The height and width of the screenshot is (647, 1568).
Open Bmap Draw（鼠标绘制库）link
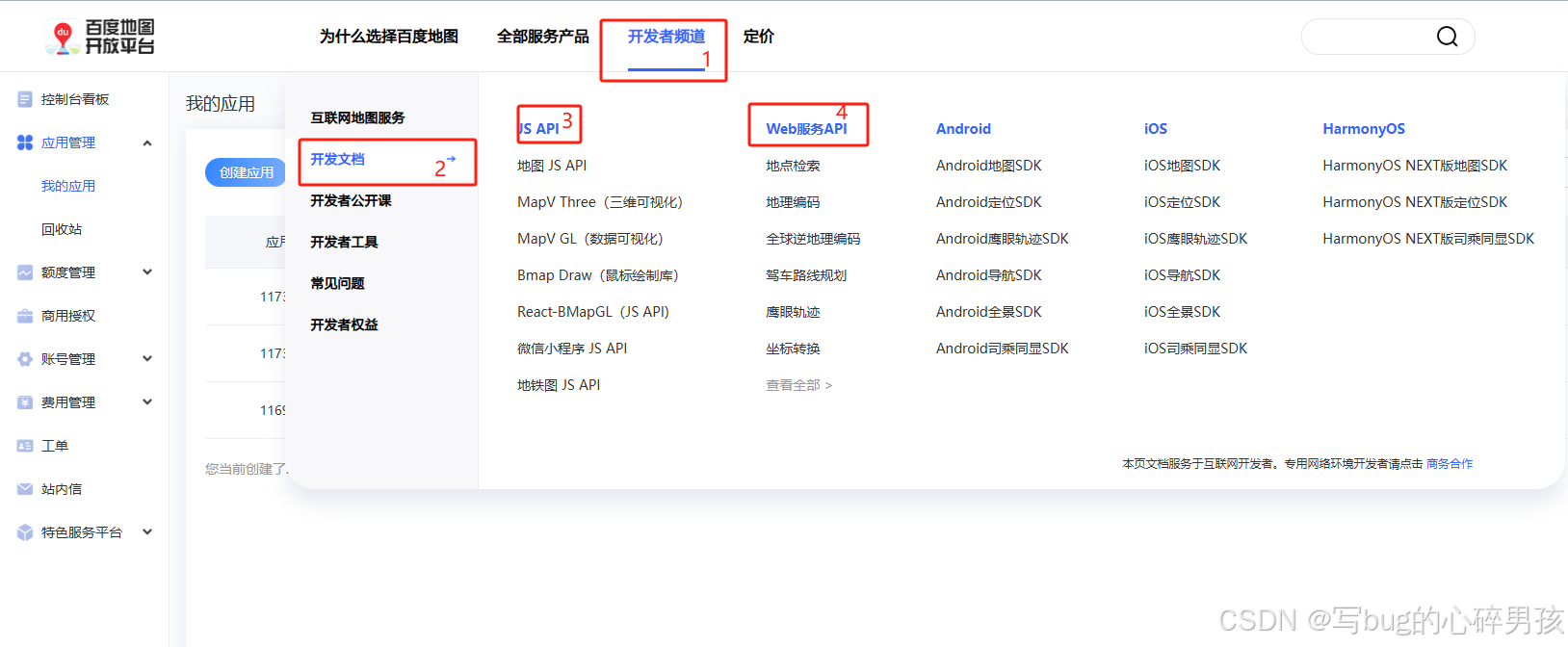(598, 275)
